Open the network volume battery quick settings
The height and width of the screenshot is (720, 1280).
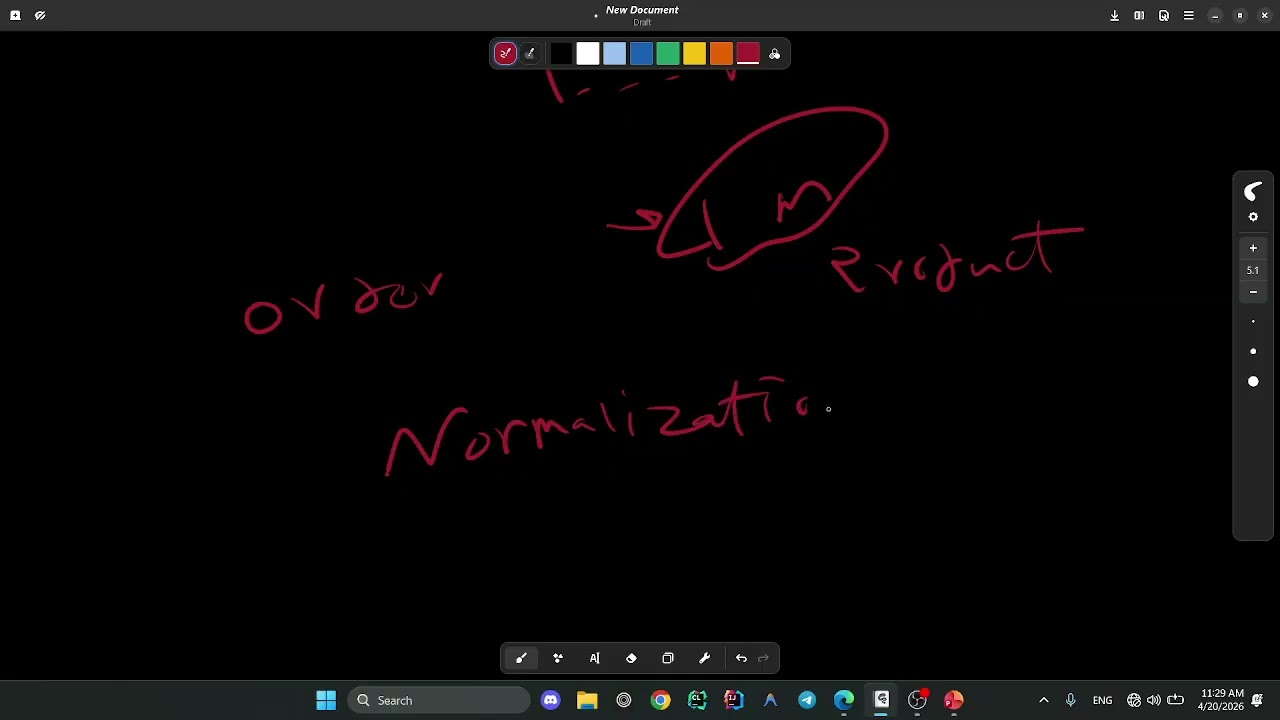click(1154, 700)
